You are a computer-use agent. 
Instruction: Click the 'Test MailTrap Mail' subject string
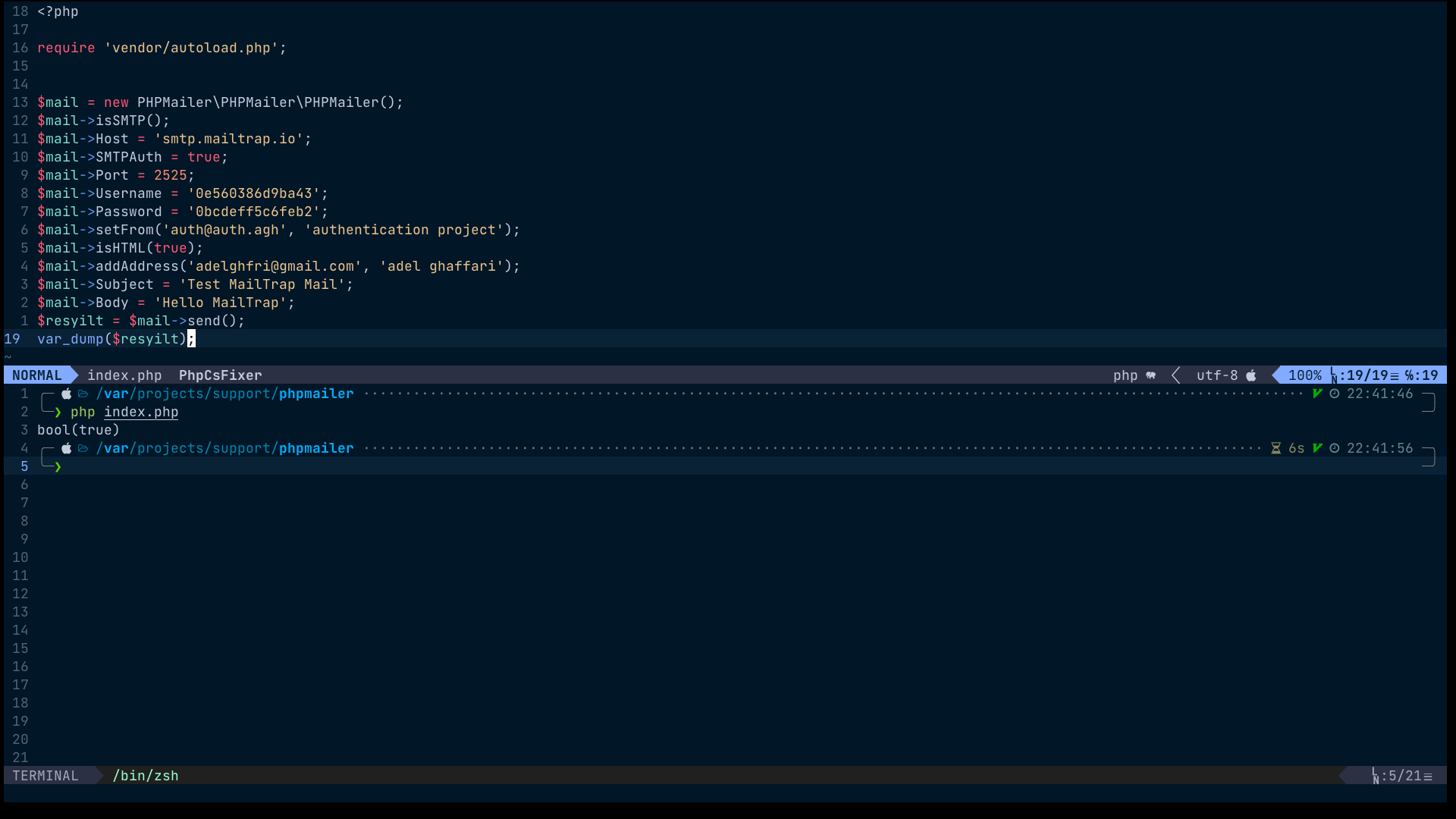pos(262,284)
